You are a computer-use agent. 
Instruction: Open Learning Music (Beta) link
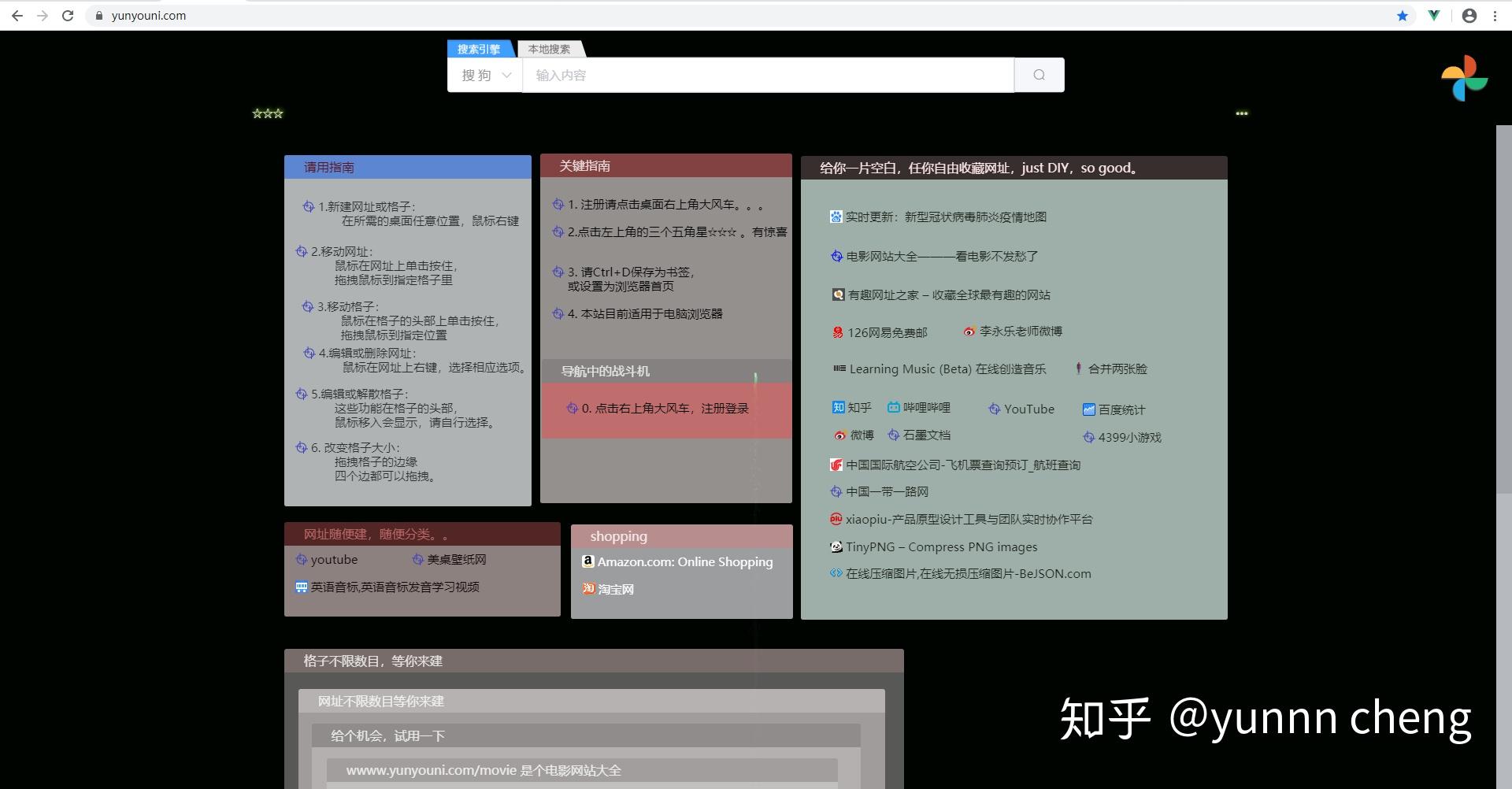939,369
